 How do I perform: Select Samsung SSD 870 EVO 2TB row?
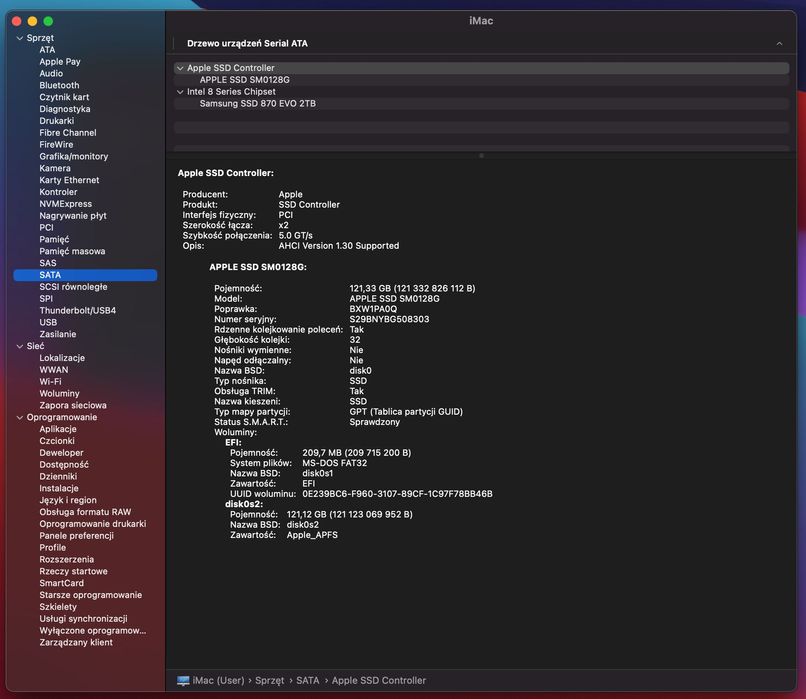coord(481,103)
